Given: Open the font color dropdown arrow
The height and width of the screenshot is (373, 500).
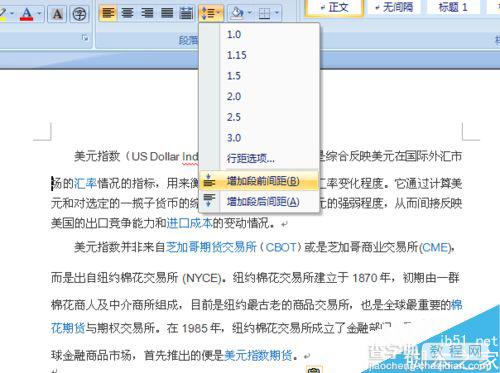Looking at the screenshot, I should pos(39,14).
